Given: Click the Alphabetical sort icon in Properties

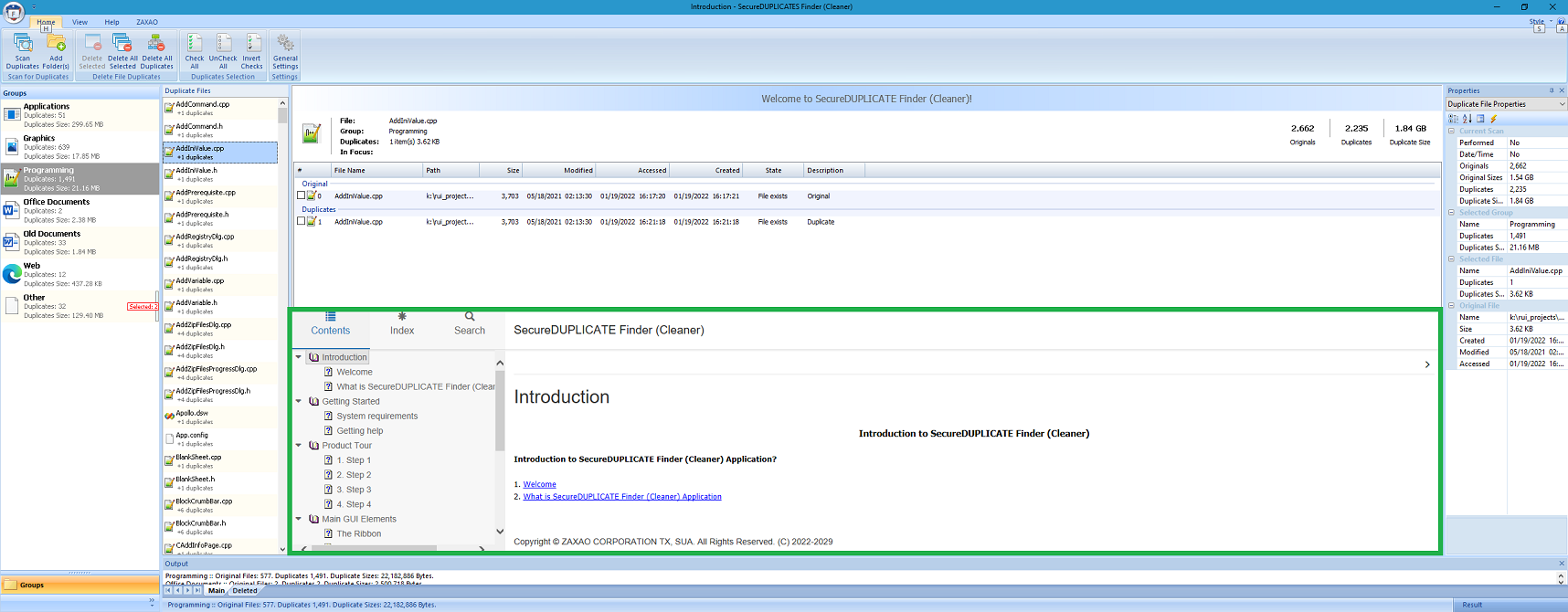Looking at the screenshot, I should [1467, 119].
